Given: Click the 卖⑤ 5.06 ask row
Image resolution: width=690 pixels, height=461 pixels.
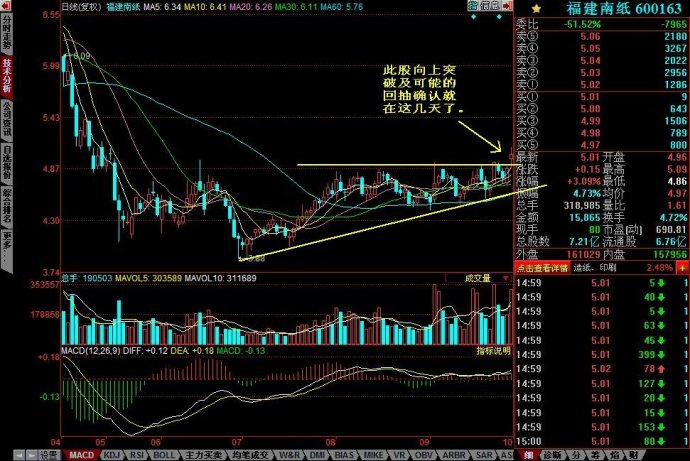Looking at the screenshot, I should coord(602,36).
